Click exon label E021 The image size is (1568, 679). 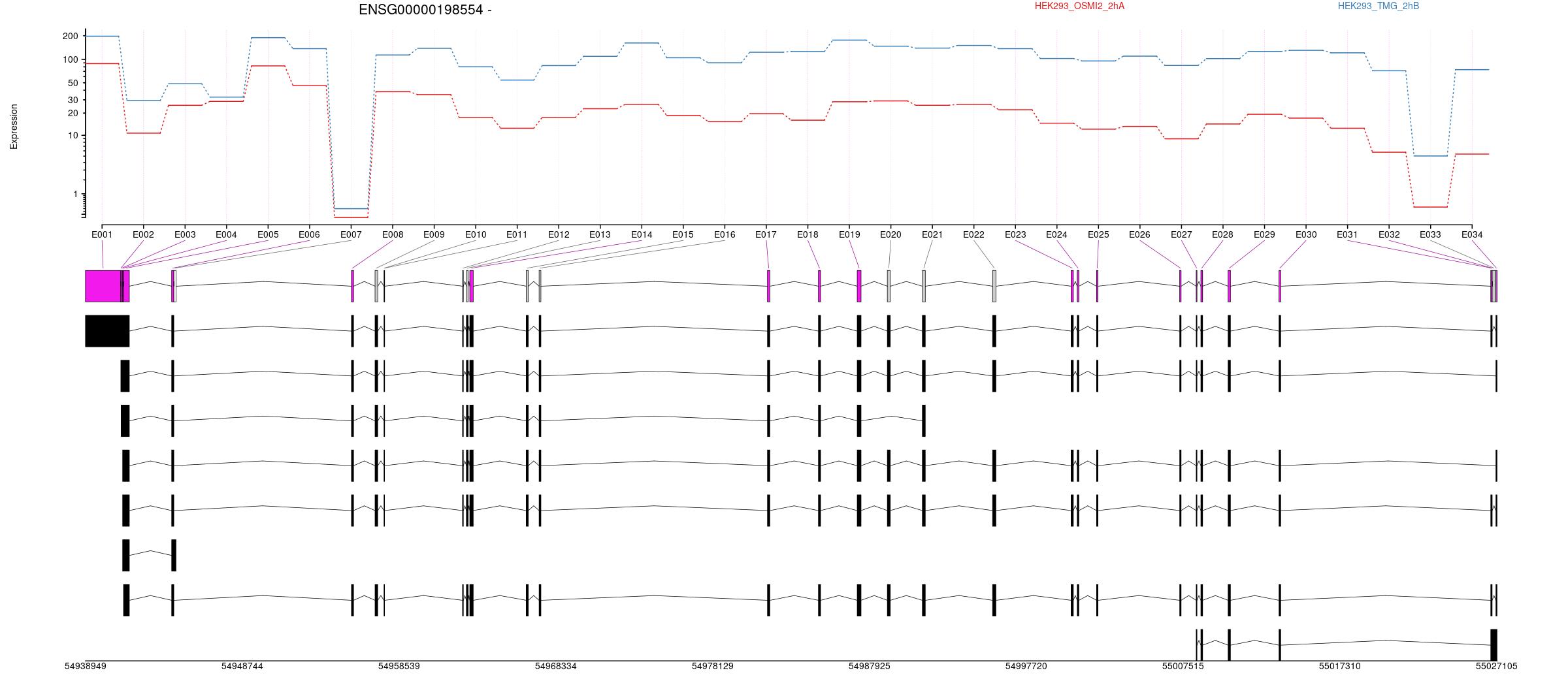coord(932,234)
